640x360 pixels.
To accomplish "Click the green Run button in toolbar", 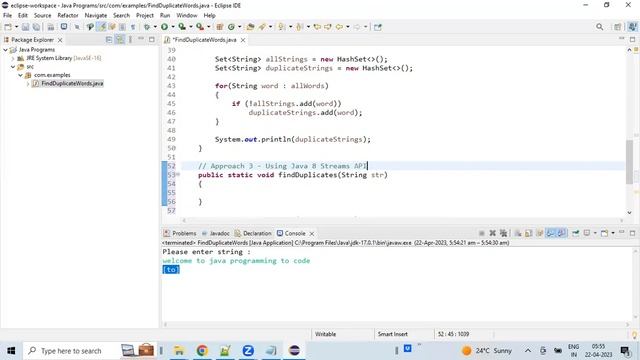I will click(164, 27).
